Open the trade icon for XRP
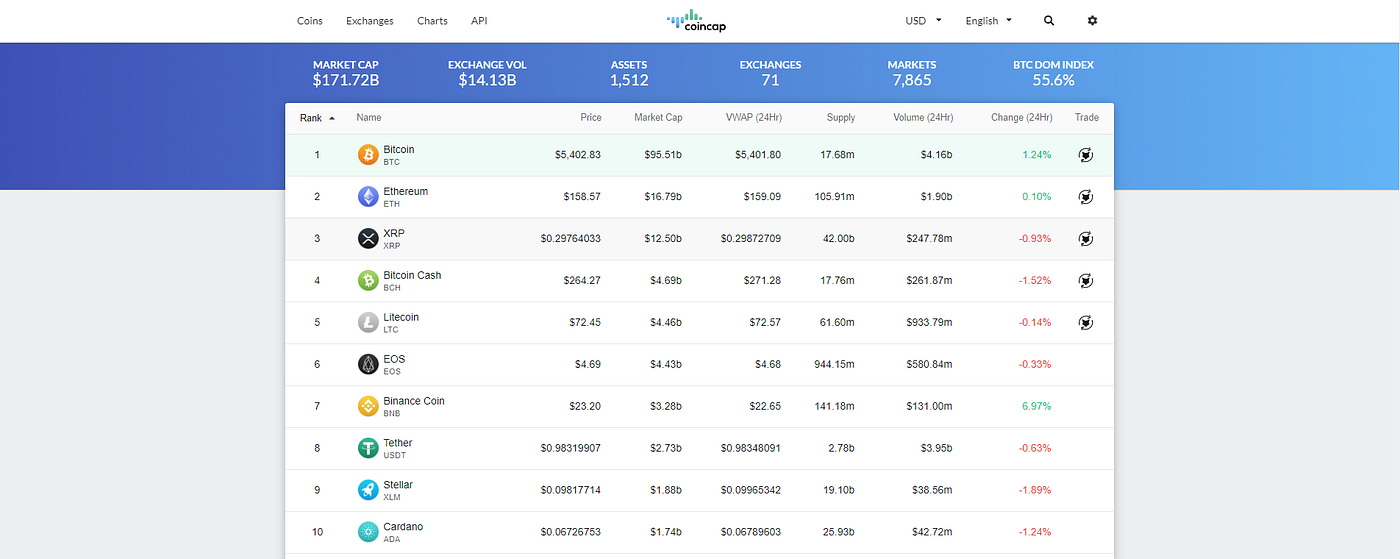The height and width of the screenshot is (559, 1400). [1086, 239]
